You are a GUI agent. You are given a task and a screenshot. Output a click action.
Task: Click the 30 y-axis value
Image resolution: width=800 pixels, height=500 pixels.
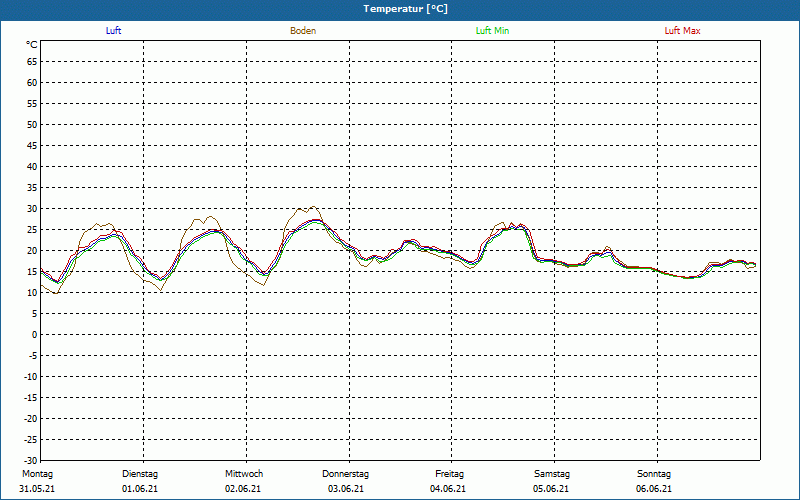tap(32, 209)
